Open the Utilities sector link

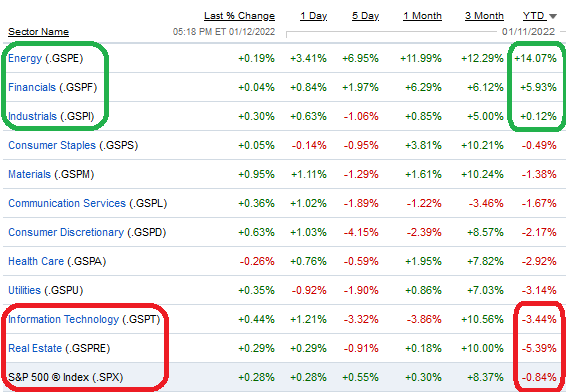click(x=24, y=290)
